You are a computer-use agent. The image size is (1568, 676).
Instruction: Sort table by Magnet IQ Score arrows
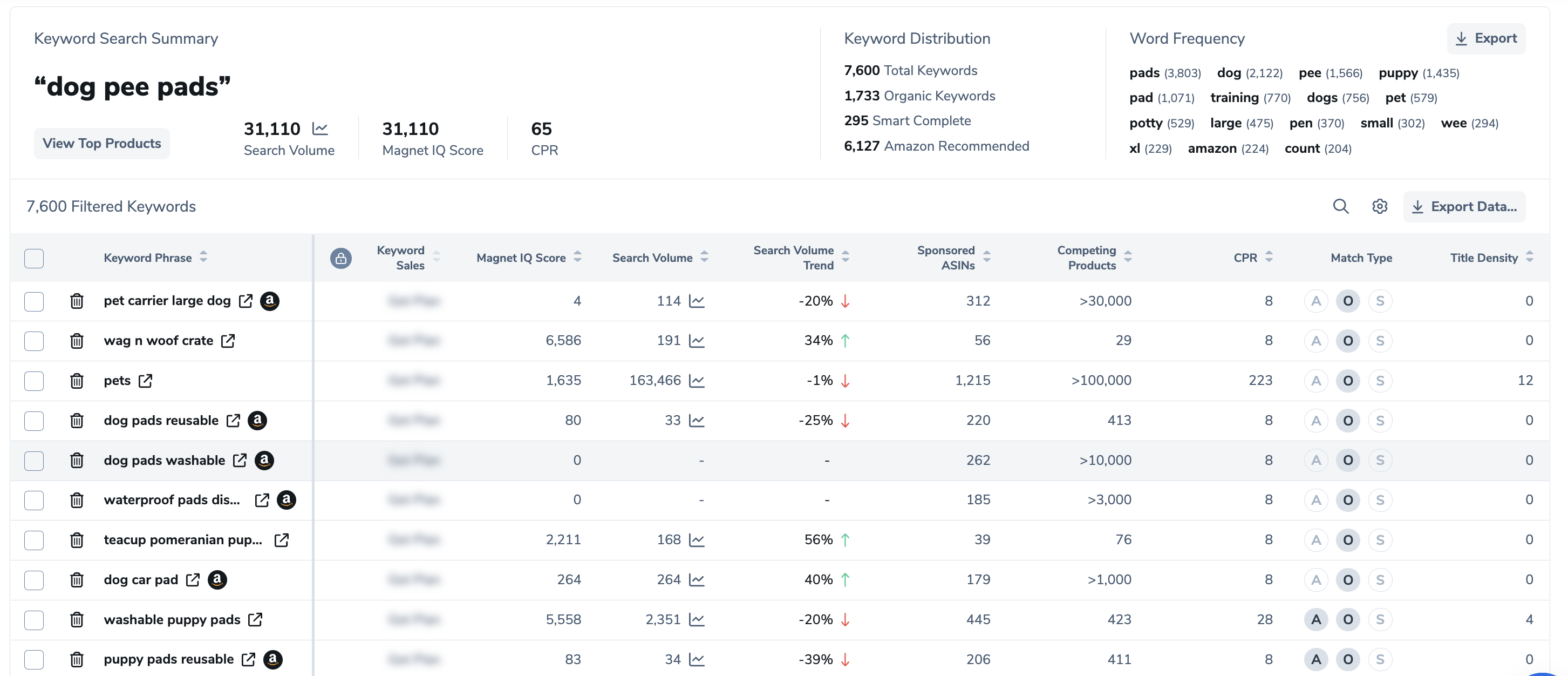pyautogui.click(x=577, y=257)
